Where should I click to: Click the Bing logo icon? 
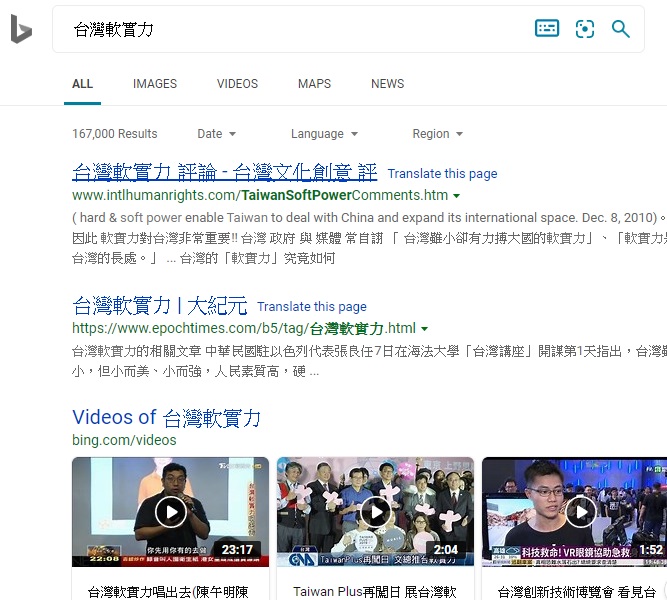(21, 30)
